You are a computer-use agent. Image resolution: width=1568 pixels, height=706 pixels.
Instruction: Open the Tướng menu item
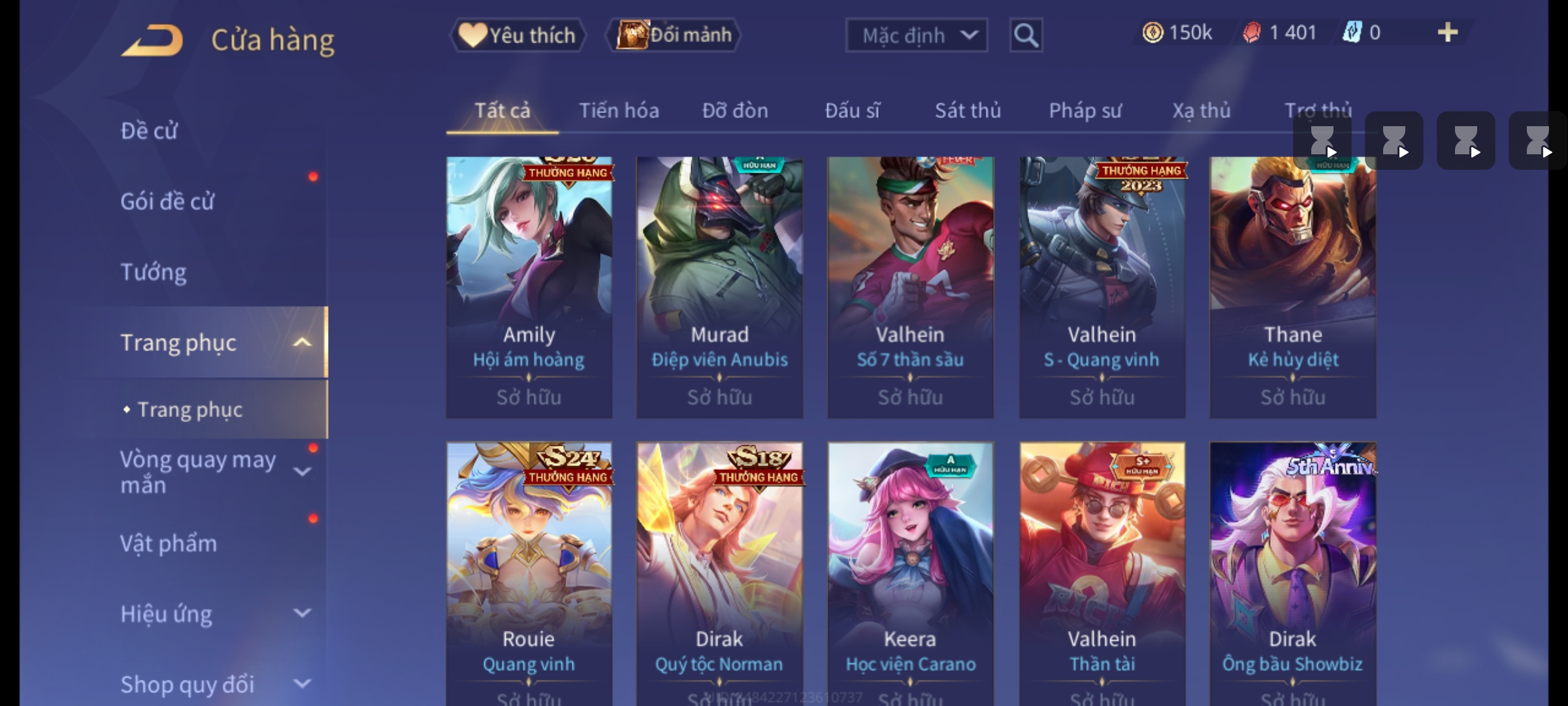click(x=154, y=272)
